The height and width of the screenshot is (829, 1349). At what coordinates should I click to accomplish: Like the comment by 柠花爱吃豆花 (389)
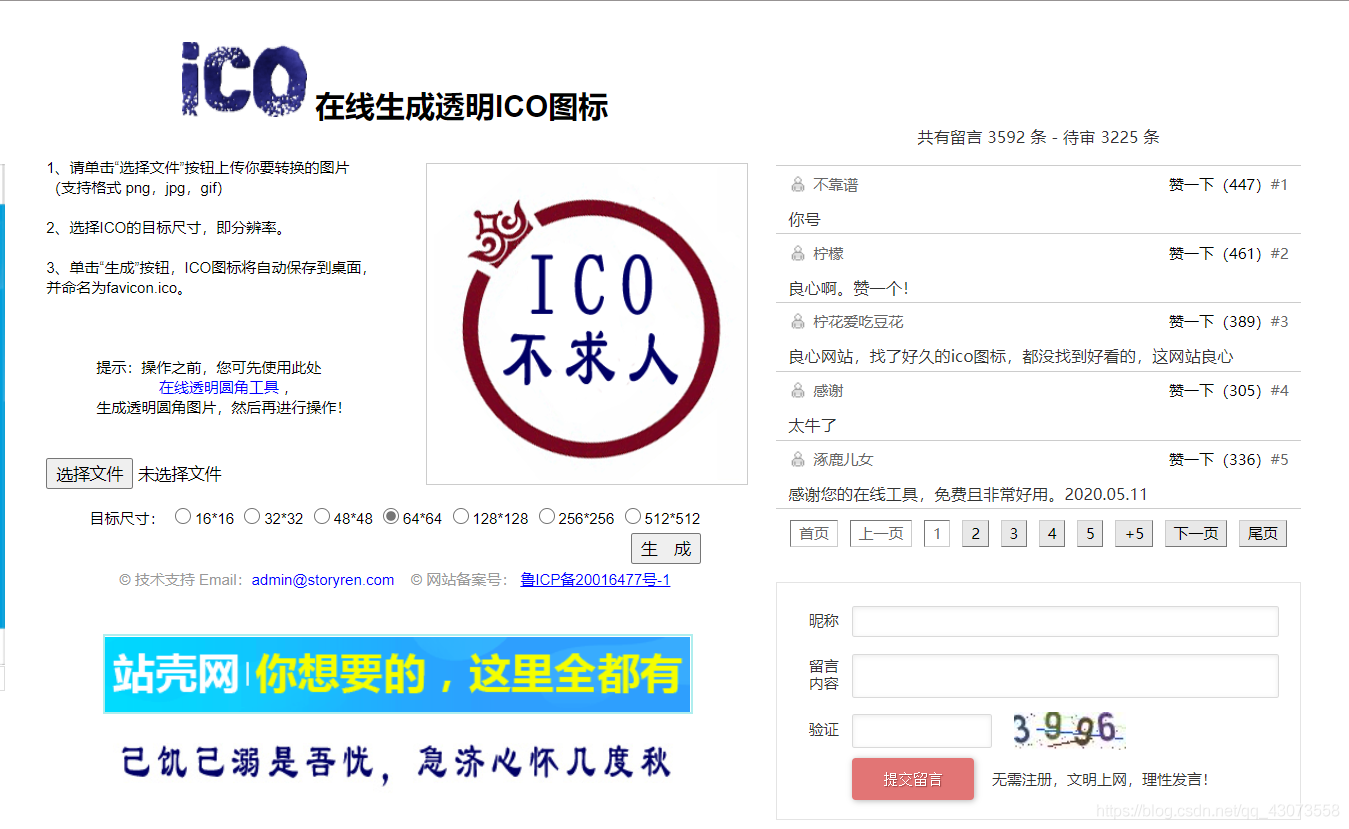coord(1215,322)
